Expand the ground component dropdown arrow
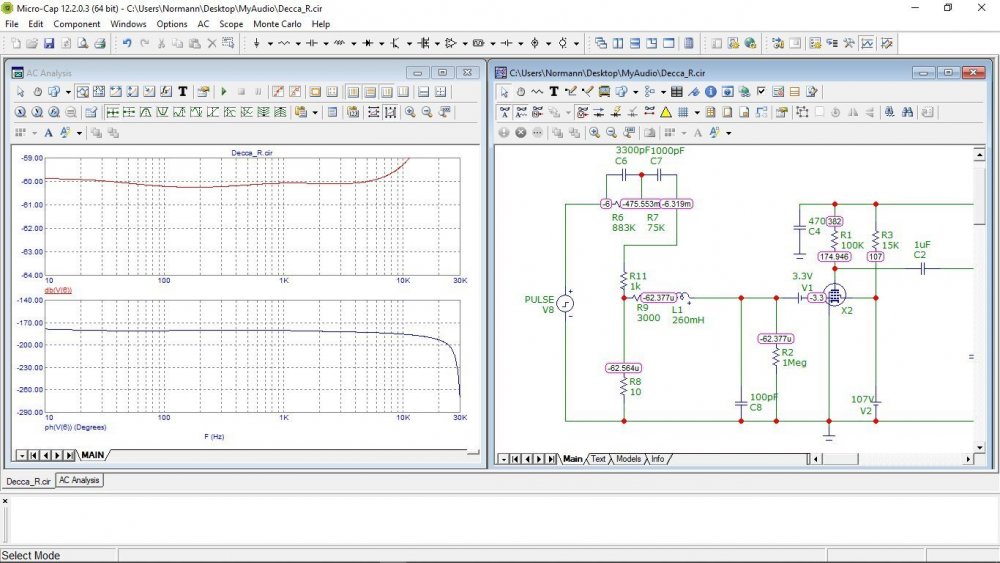 tap(270, 44)
